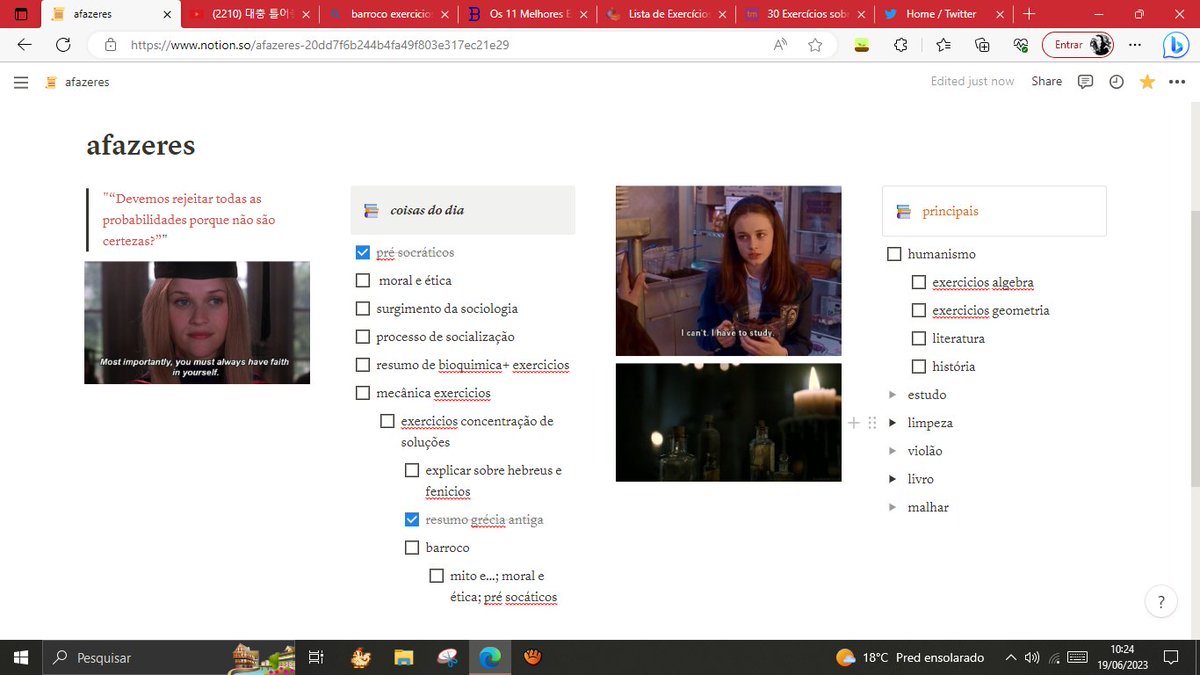Open Task View in the taskbar
Image resolution: width=1200 pixels, height=675 pixels.
point(316,657)
